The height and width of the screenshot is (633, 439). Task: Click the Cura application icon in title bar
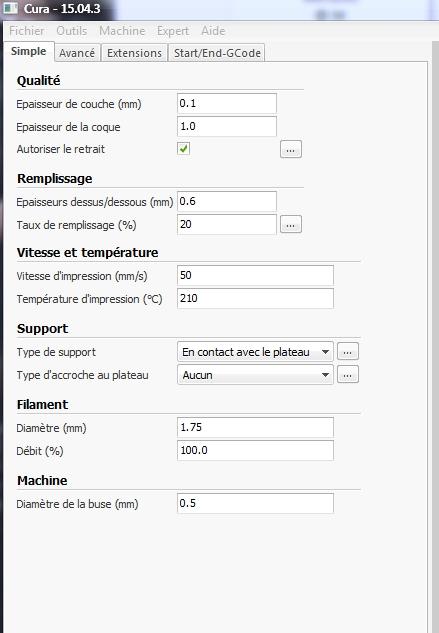[x=11, y=8]
